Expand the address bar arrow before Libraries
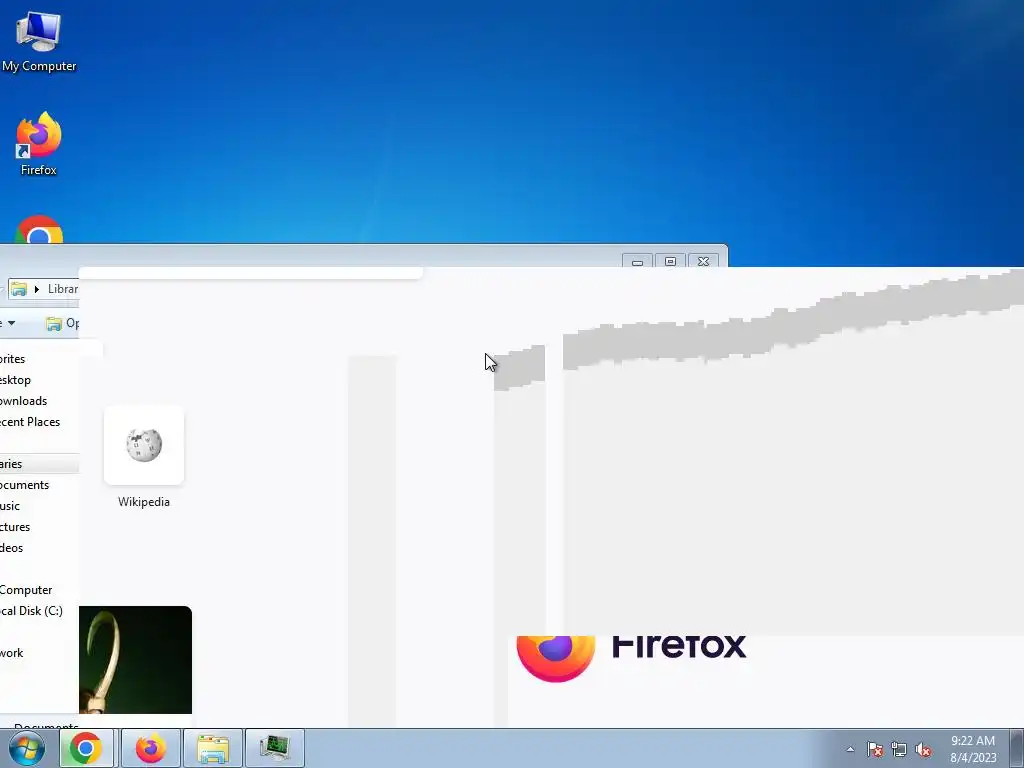The image size is (1024, 768). (37, 289)
